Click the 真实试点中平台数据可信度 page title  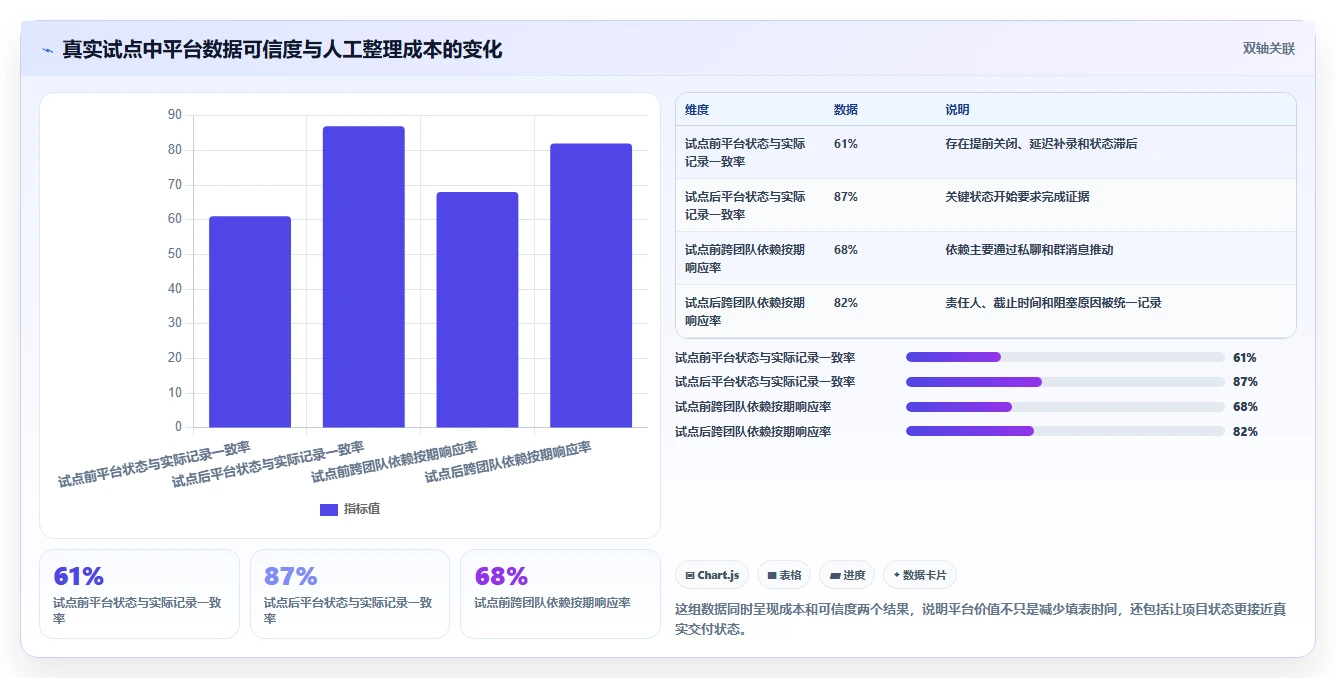tap(282, 49)
